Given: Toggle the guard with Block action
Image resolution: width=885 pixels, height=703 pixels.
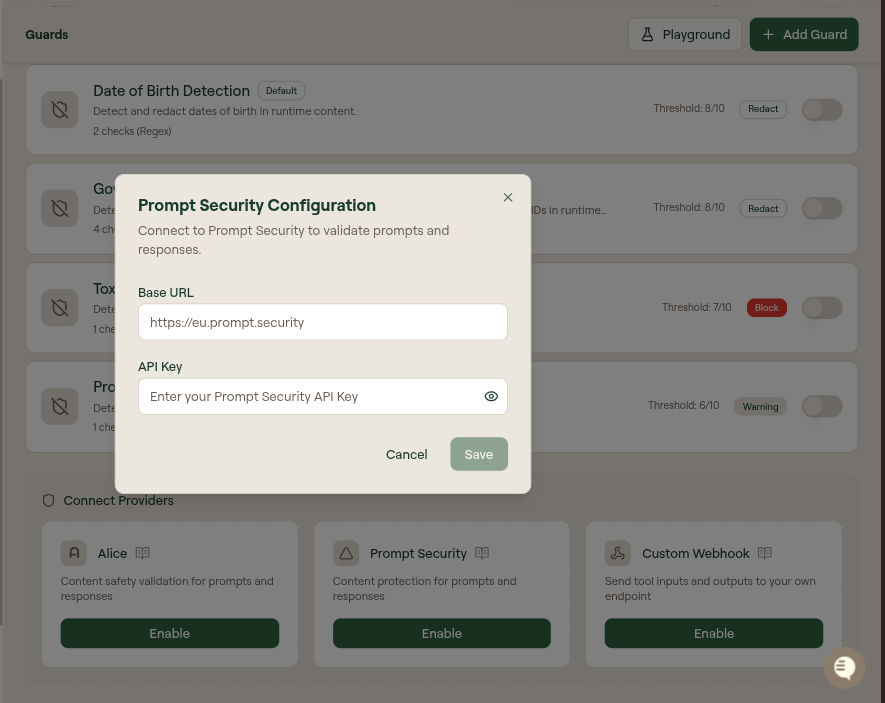Looking at the screenshot, I should coord(822,308).
